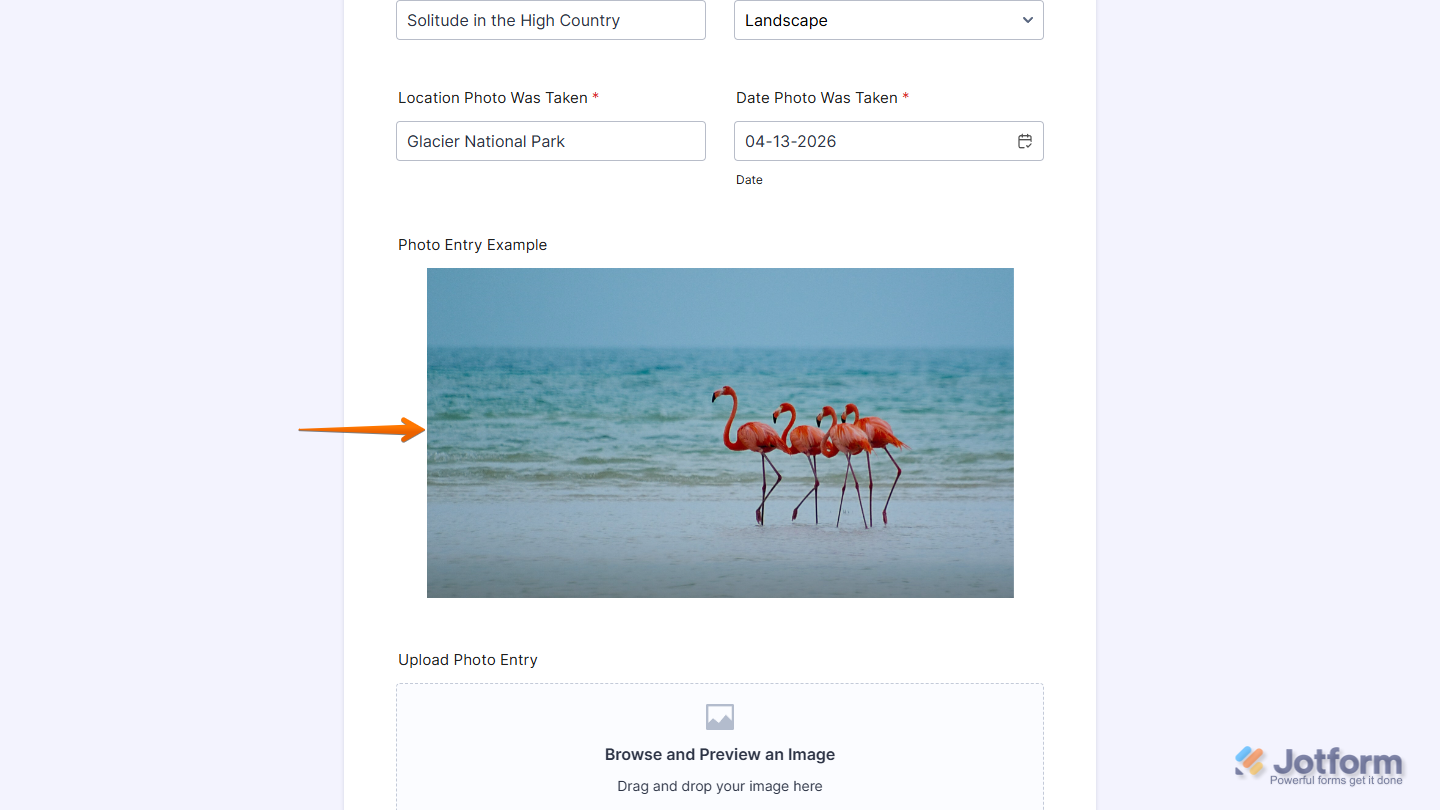
Task: Click the required asterisk next to Location Photo Was Taken
Action: click(595, 97)
